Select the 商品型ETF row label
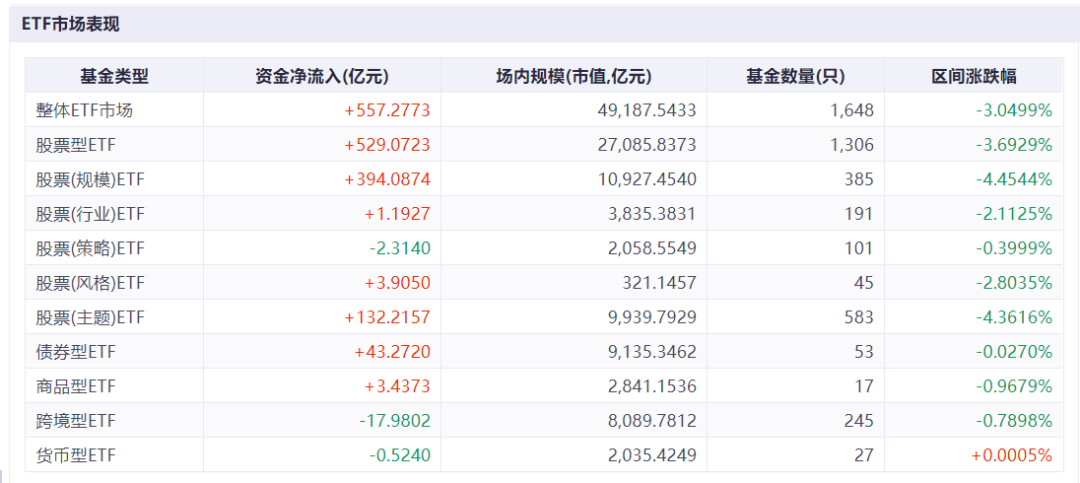The height and width of the screenshot is (483, 1080). click(x=75, y=387)
